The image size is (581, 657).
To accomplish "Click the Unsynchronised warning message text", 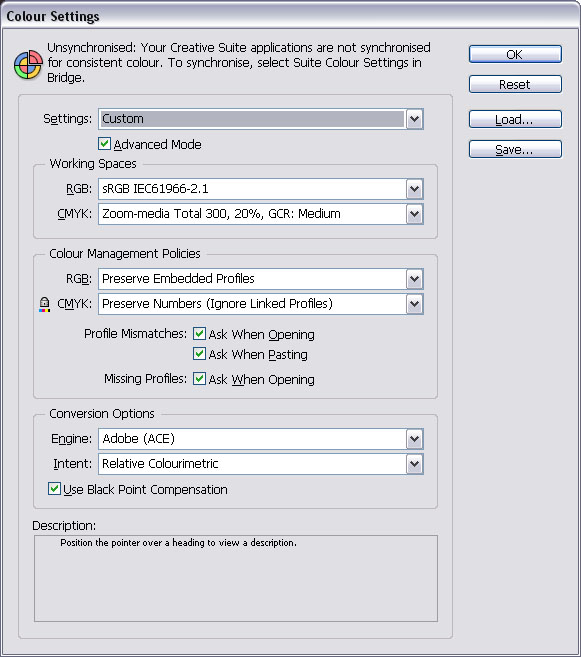I will [x=239, y=62].
